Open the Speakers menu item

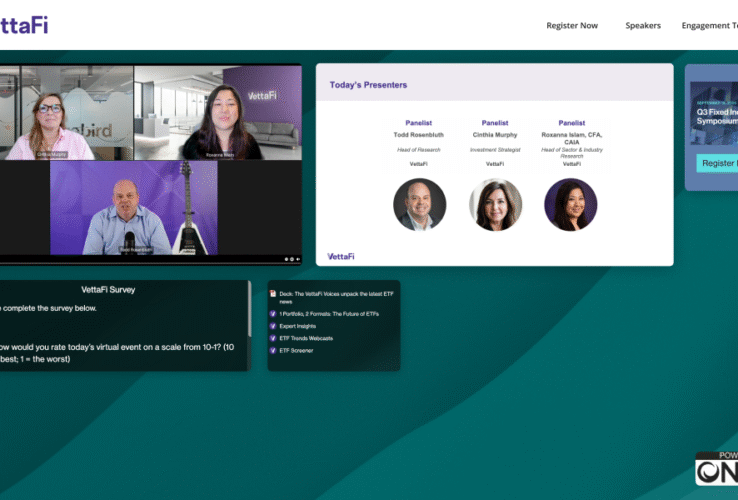pos(643,26)
